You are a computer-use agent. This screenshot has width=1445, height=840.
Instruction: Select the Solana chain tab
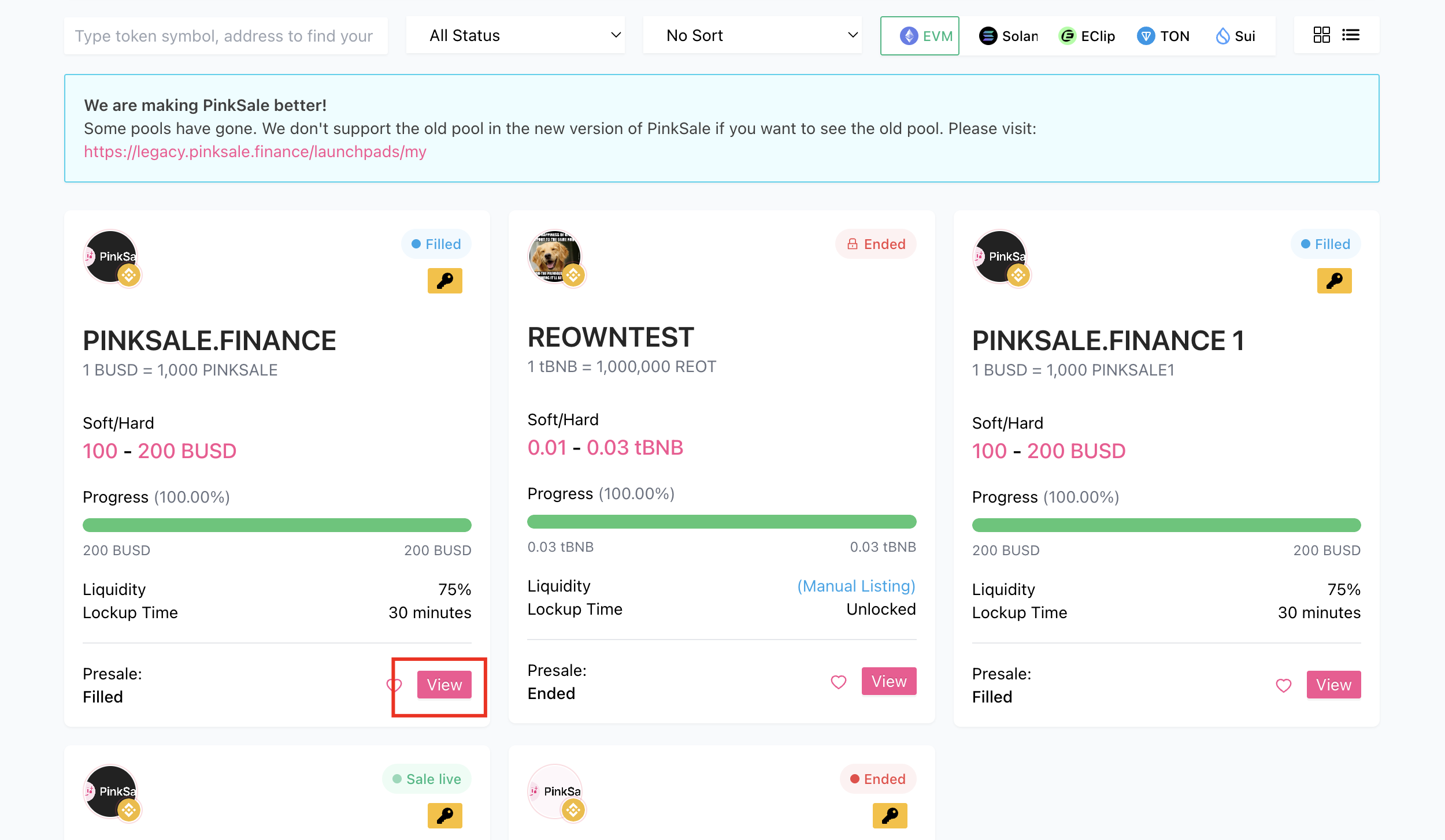[1008, 36]
